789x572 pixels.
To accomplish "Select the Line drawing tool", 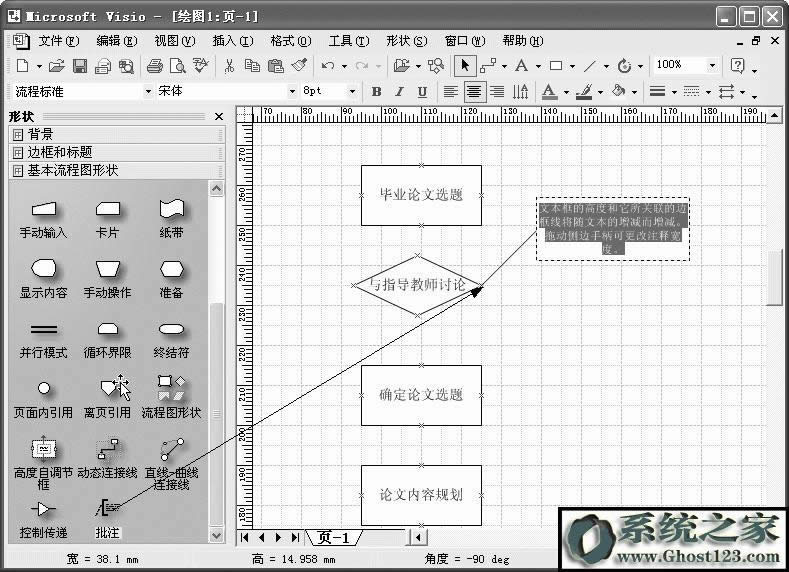I will 590,65.
